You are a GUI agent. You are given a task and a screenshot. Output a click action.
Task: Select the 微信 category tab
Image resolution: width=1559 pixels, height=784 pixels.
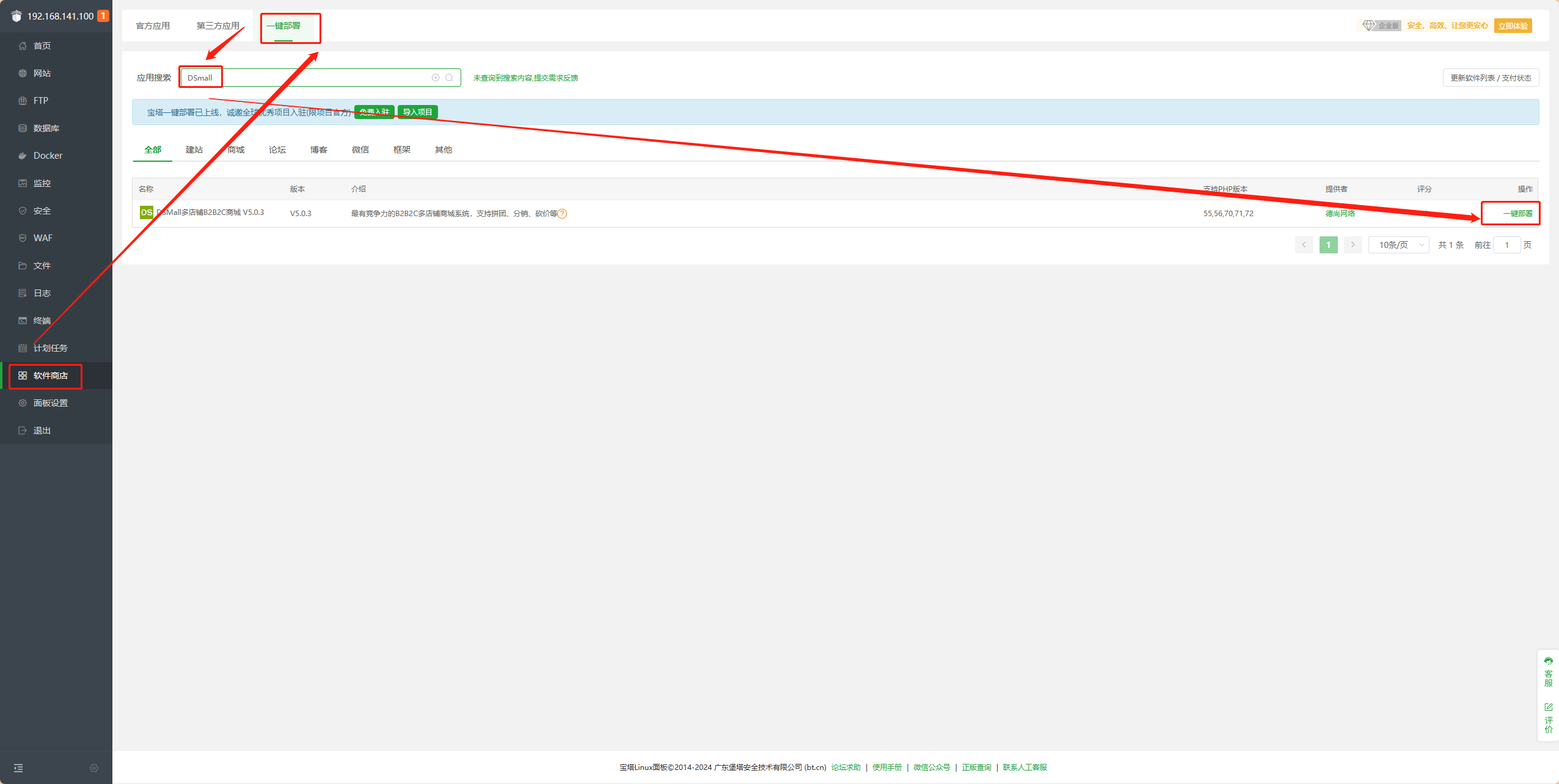pos(360,150)
